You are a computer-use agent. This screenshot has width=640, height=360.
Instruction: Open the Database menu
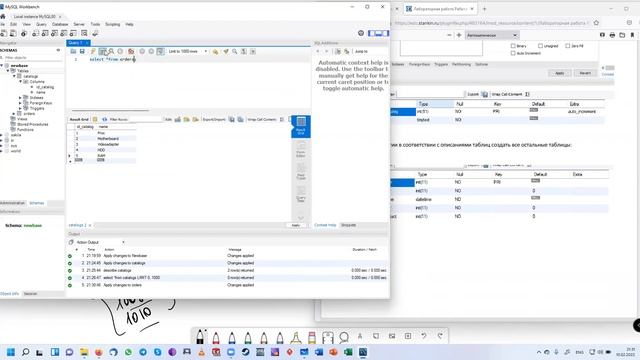pos(60,24)
